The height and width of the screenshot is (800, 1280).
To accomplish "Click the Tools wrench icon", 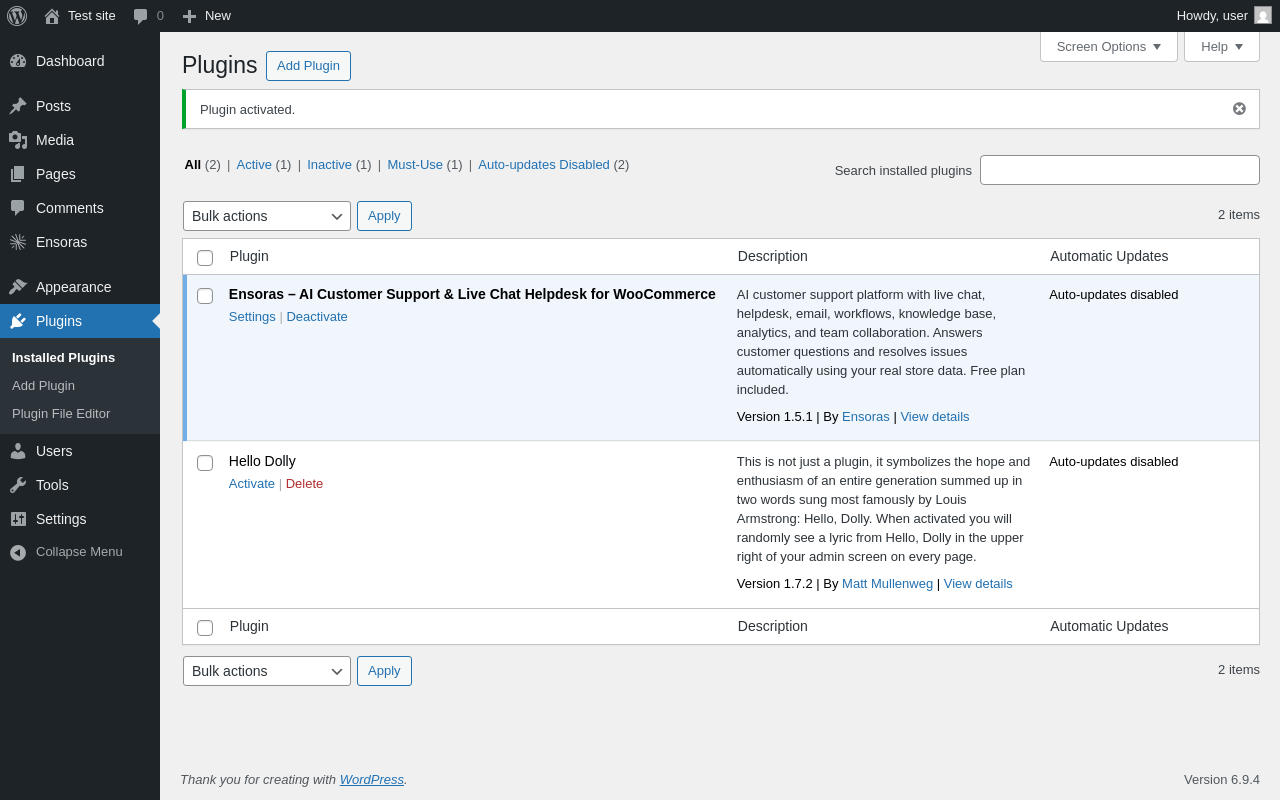I will (x=18, y=485).
